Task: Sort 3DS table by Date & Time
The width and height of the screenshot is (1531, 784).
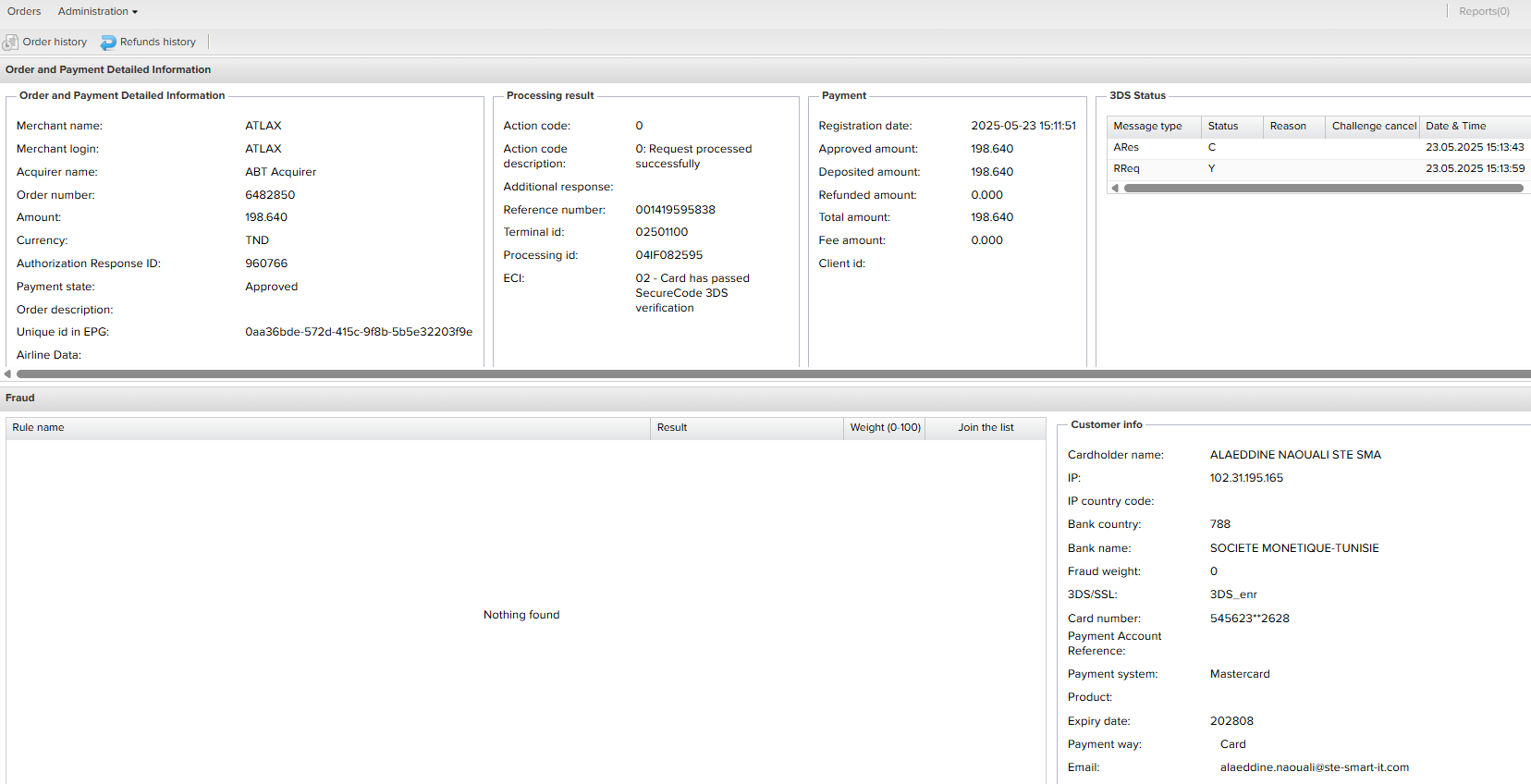Action: point(1455,127)
